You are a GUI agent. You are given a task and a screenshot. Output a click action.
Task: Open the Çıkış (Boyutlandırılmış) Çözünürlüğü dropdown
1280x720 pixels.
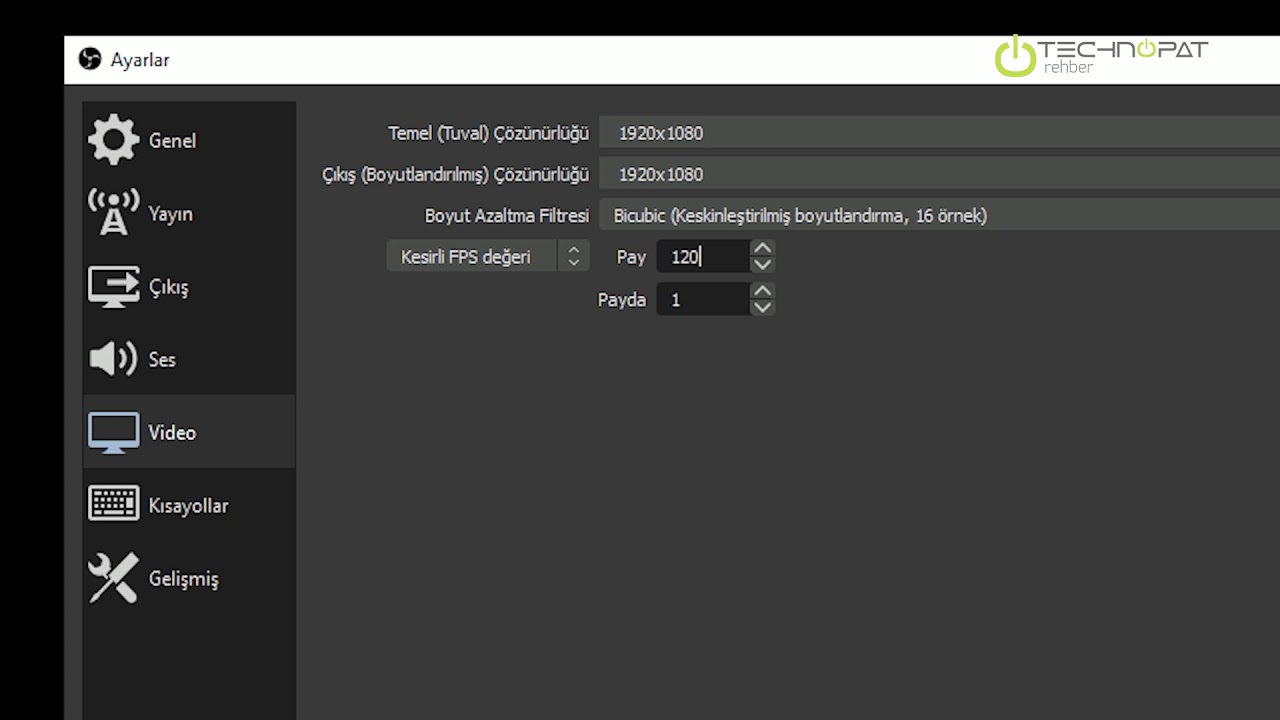coord(939,174)
